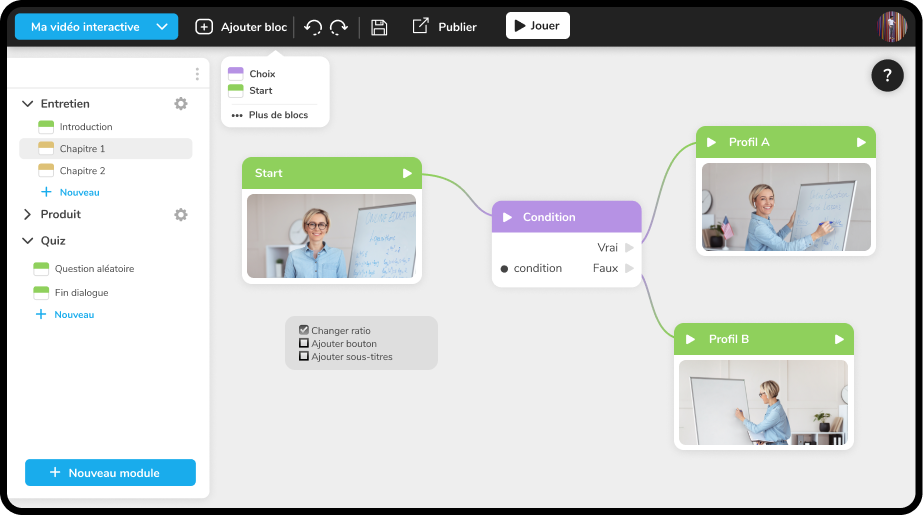Click the Publier label
Viewport: 923px width, 515px height.
coord(457,27)
